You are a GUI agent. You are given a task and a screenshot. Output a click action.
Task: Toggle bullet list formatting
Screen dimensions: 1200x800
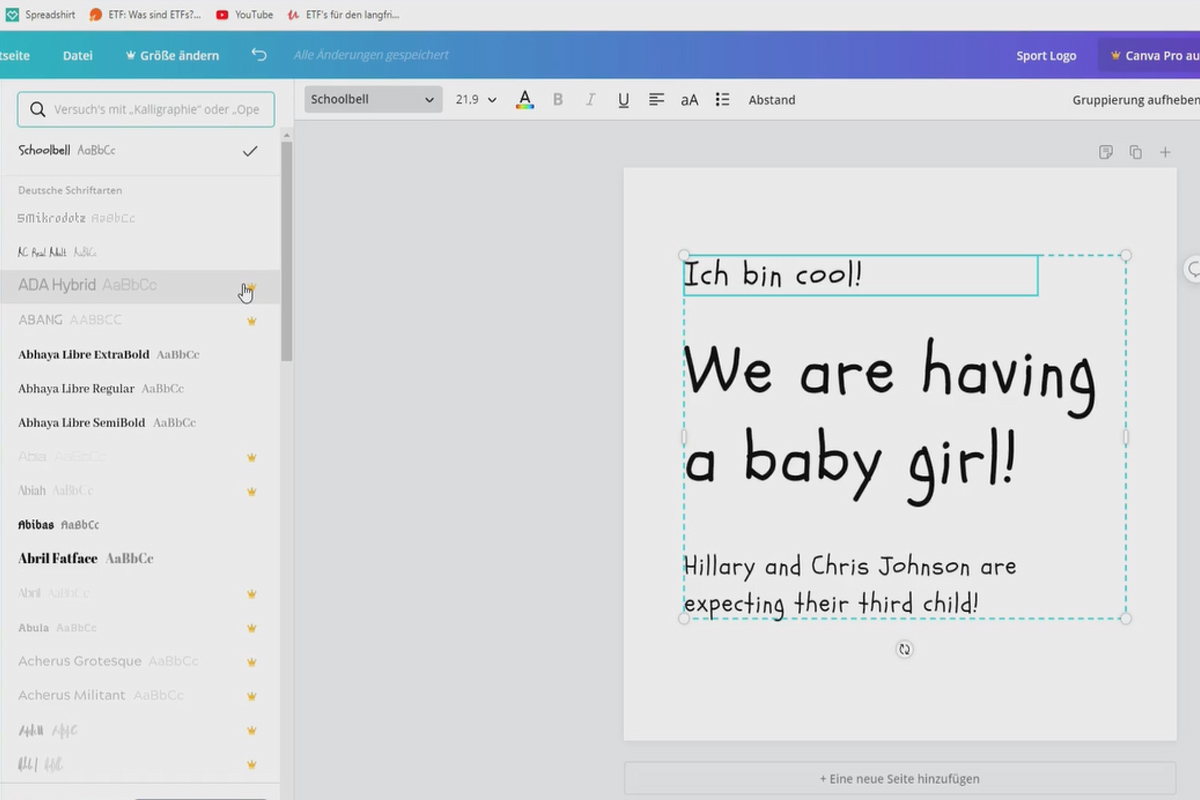click(x=722, y=100)
